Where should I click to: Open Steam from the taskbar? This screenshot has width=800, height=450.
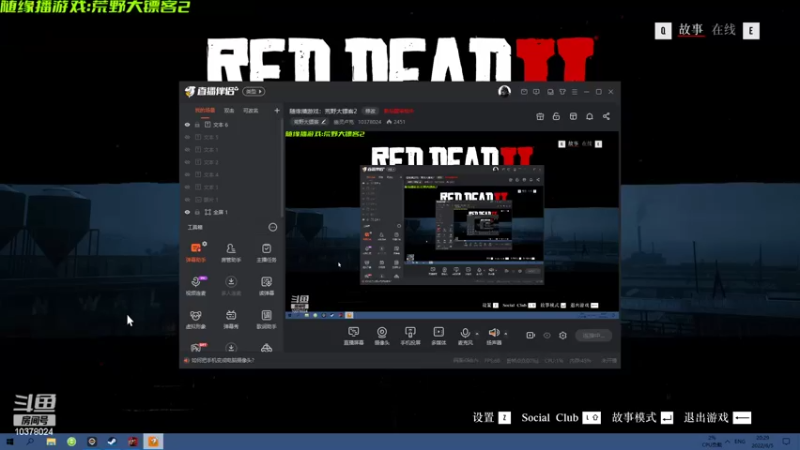point(112,441)
